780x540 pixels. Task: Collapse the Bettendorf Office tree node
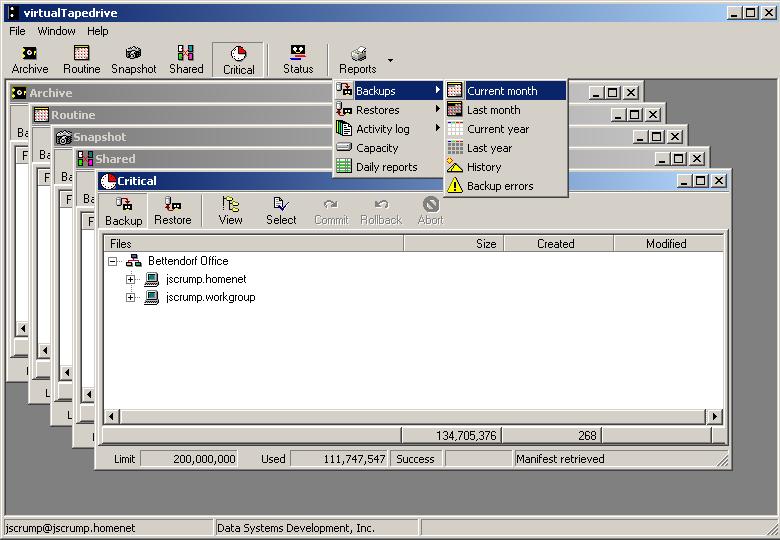point(112,261)
